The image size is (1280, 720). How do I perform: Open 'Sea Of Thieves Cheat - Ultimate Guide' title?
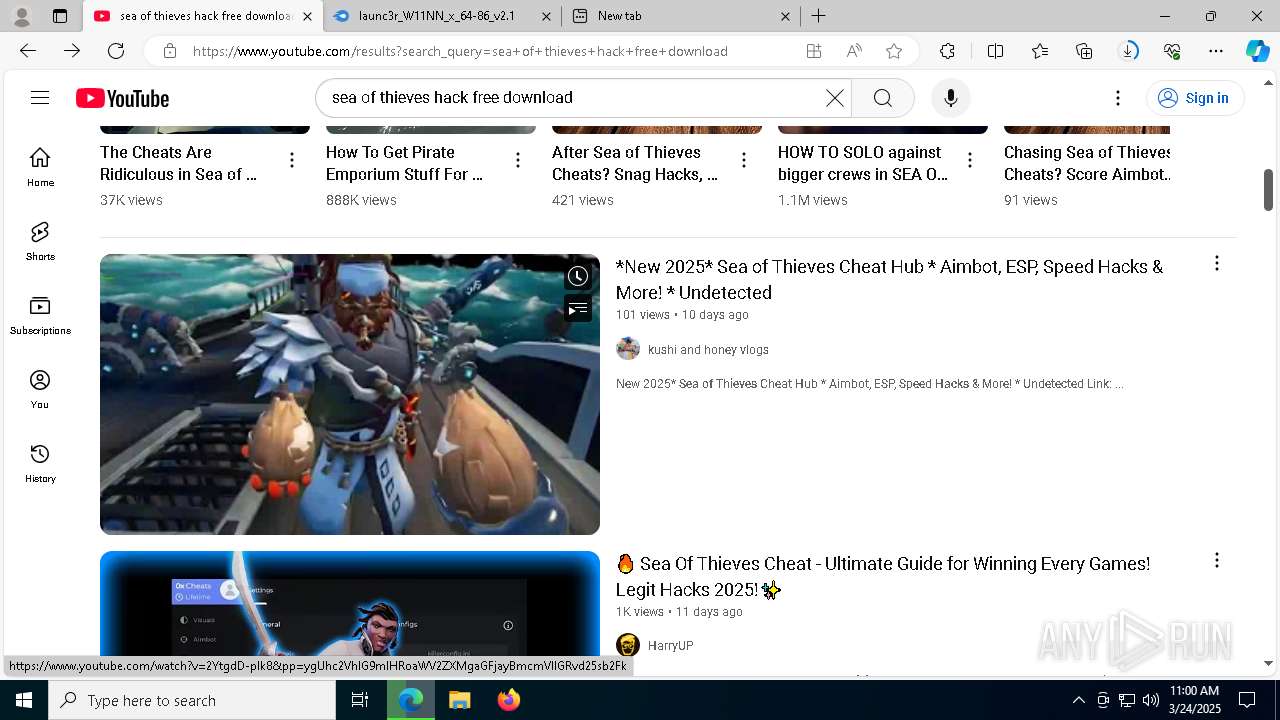(x=883, y=576)
